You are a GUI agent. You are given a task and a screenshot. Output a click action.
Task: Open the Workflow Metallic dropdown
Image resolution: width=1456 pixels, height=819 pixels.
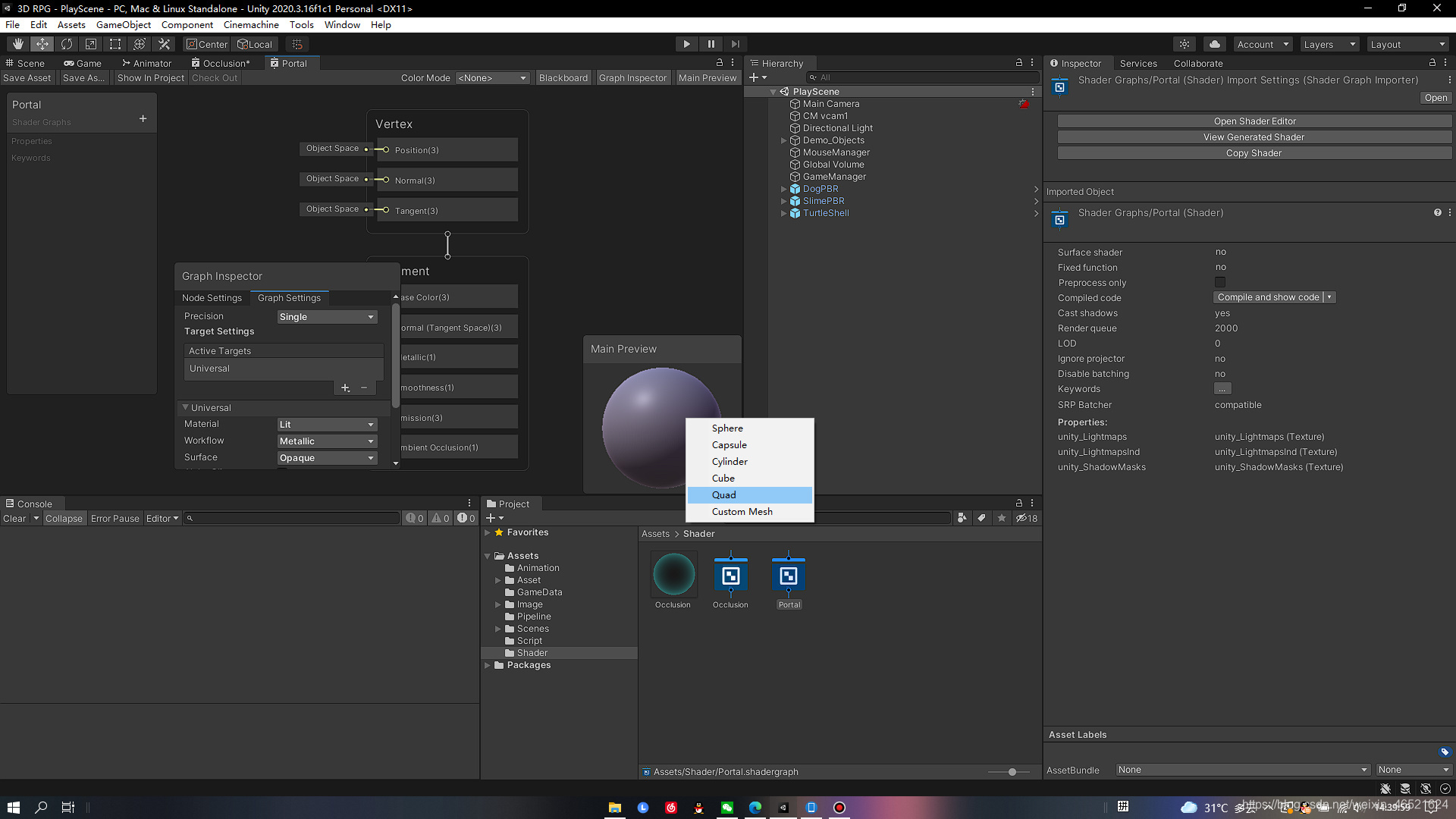(326, 441)
